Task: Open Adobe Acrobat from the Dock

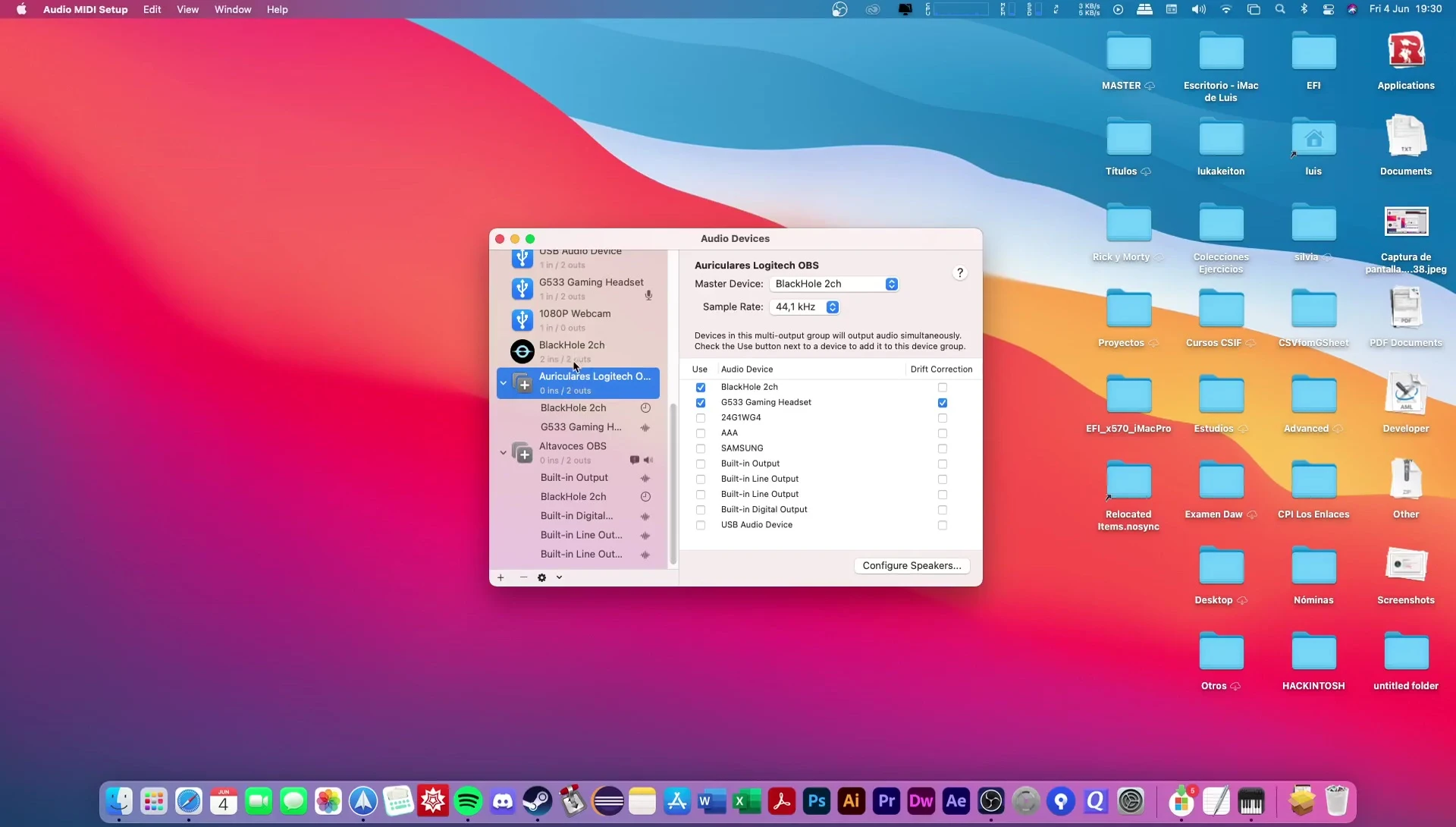Action: point(782,801)
